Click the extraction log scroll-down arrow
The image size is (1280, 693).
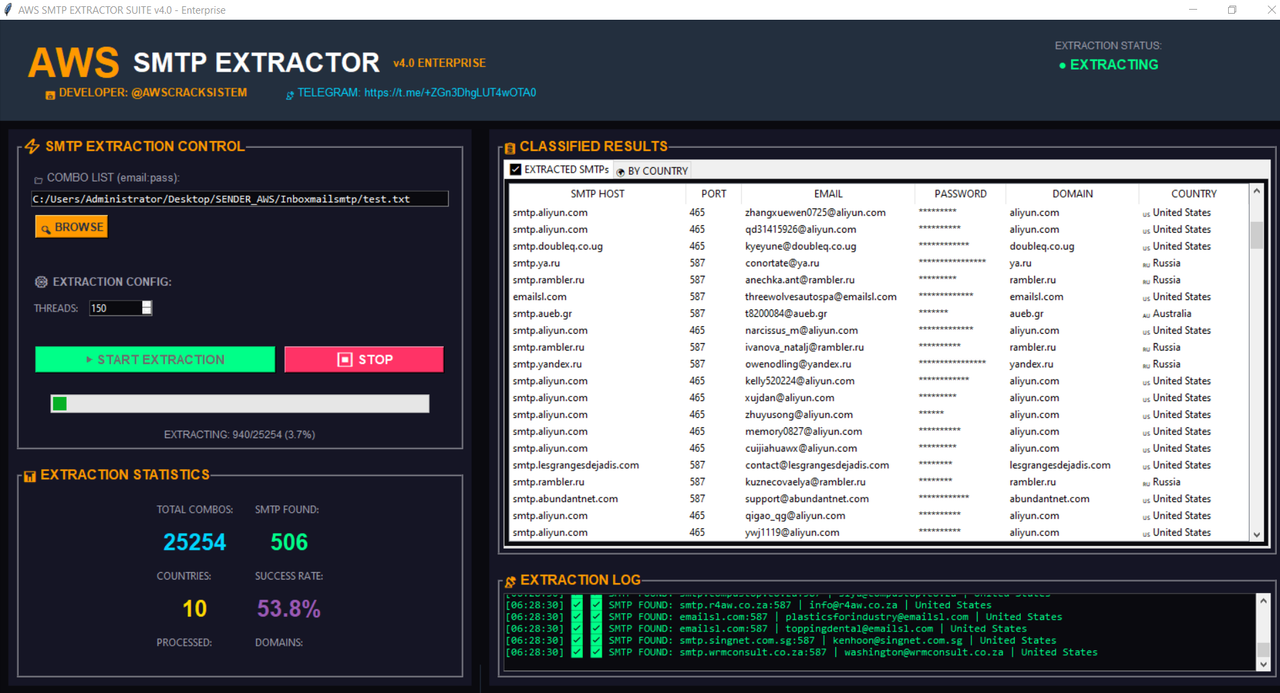point(1264,664)
